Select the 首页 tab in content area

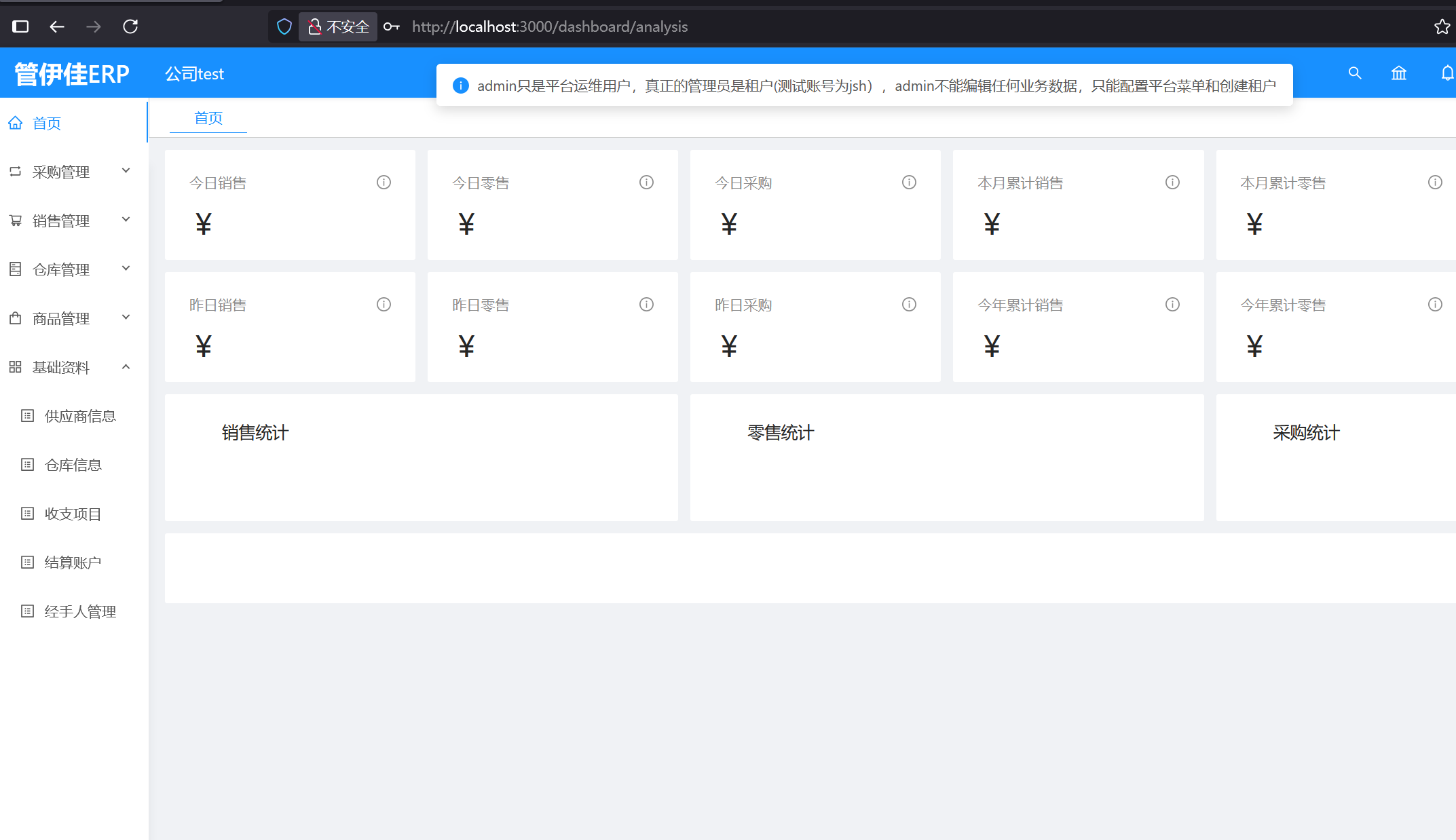coord(208,118)
